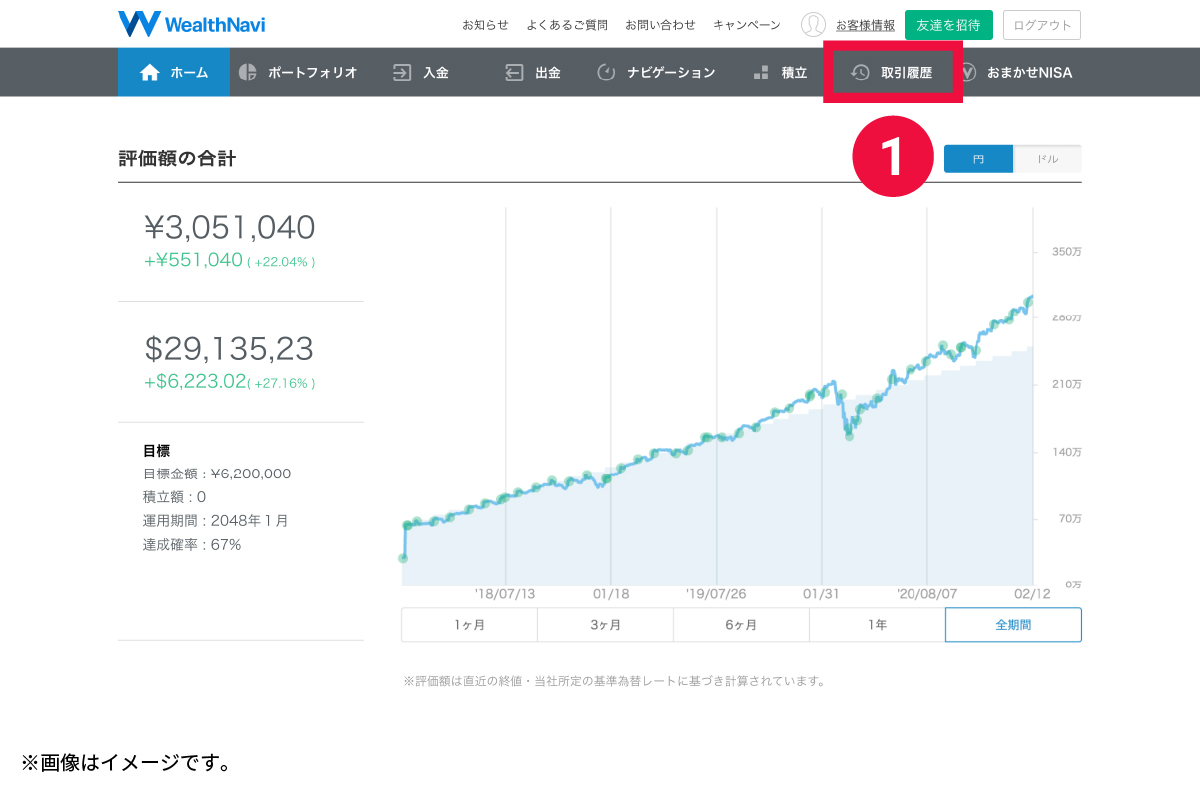The width and height of the screenshot is (1200, 790).
Task: Switch currency display to 円
Action: [978, 159]
